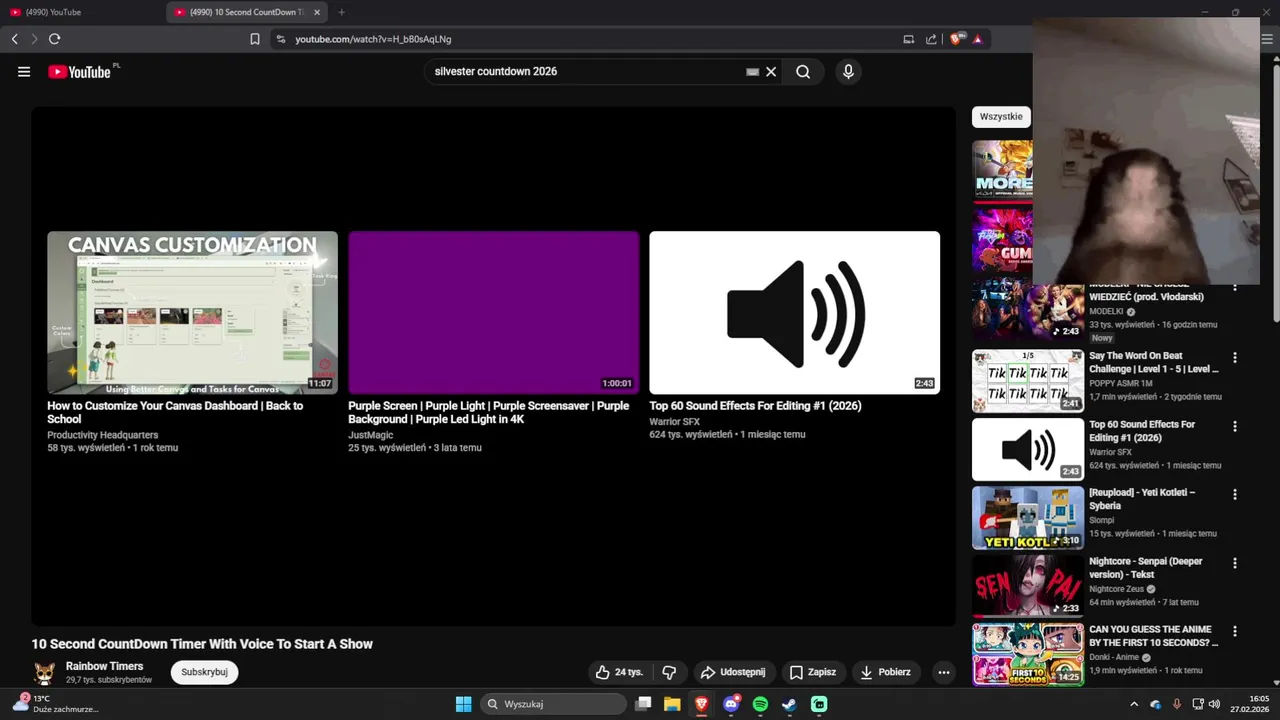Click the cast/install screen icon in address bar
Image resolution: width=1280 pixels, height=720 pixels.
click(x=908, y=39)
